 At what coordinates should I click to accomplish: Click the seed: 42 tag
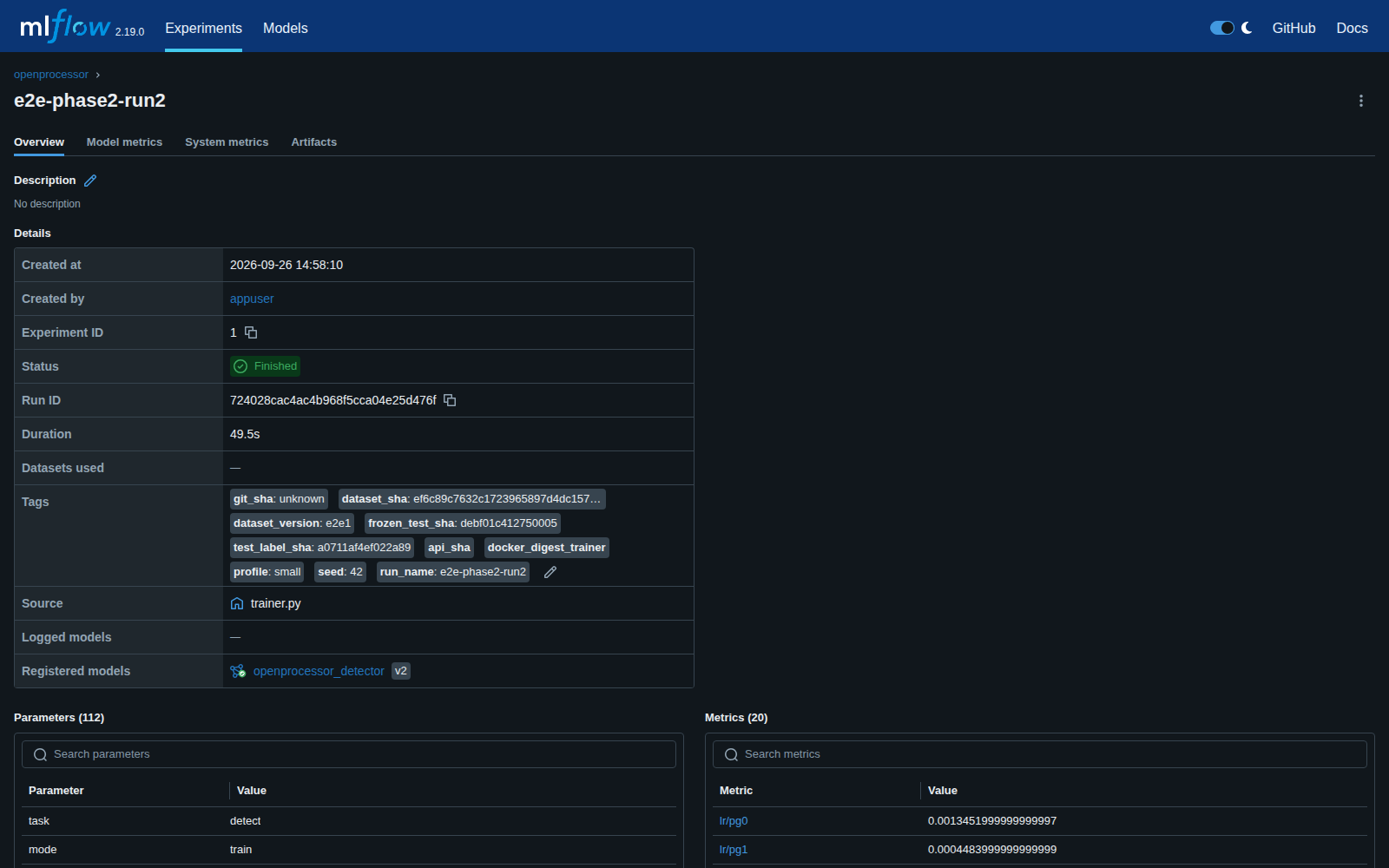(x=340, y=572)
